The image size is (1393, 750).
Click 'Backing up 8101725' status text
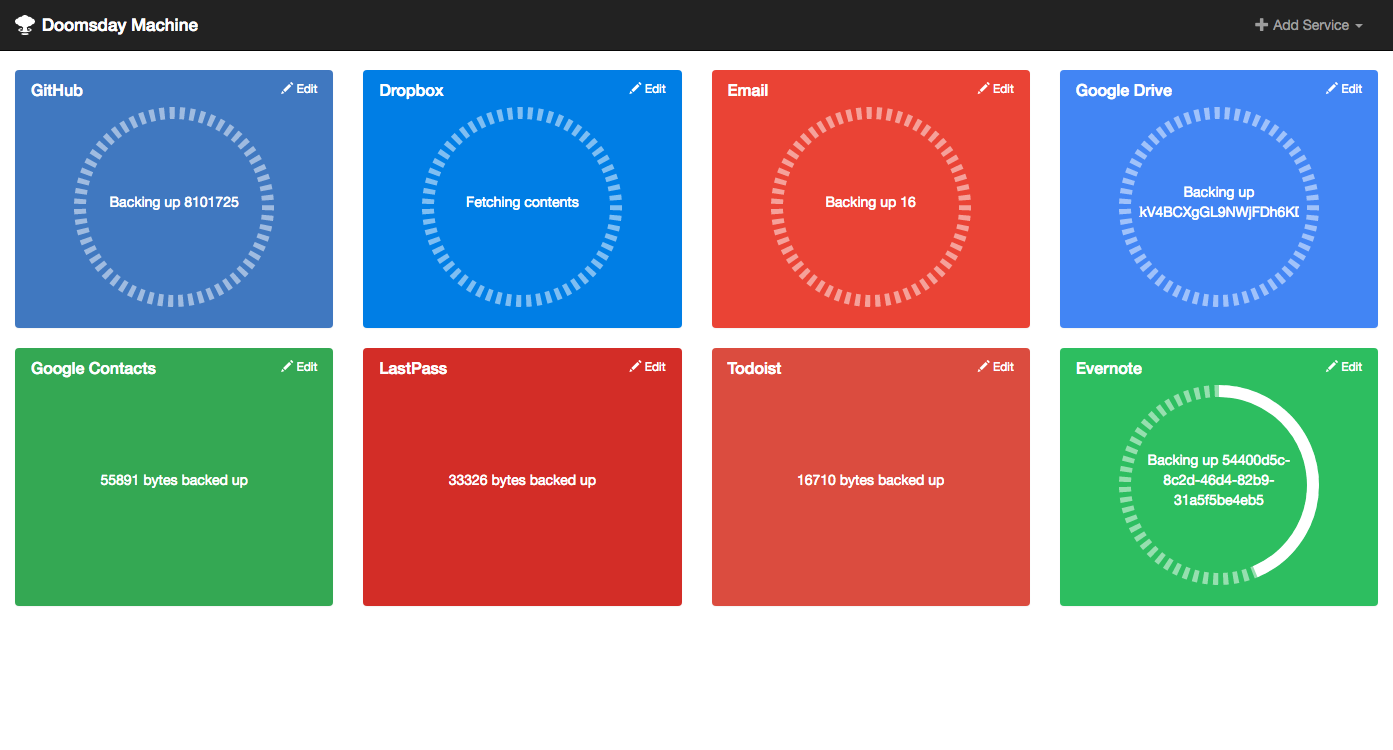(174, 202)
